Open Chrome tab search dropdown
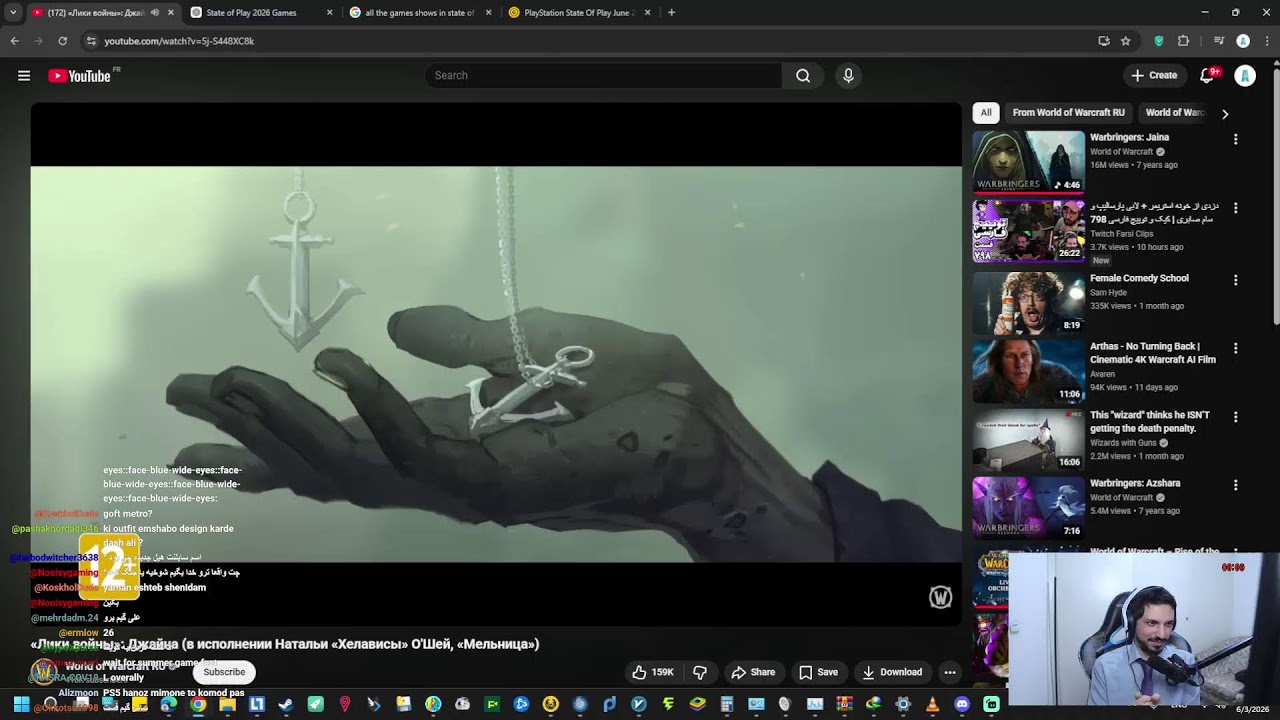The image size is (1280, 720). [13, 13]
